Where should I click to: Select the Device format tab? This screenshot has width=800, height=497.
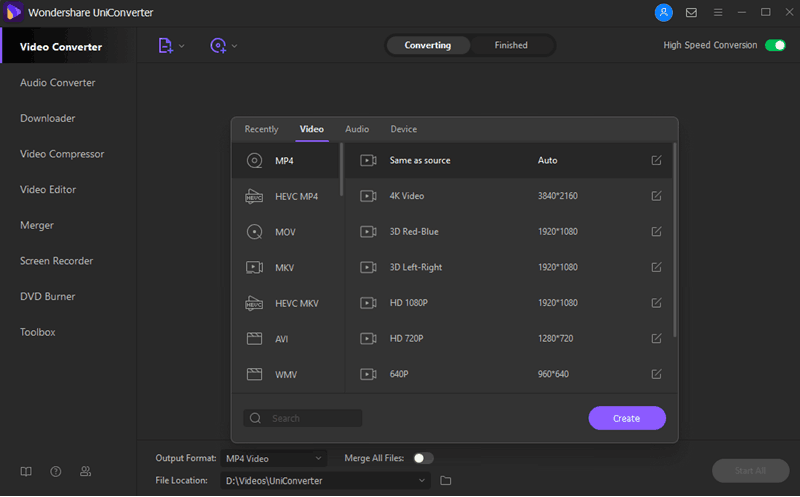(404, 129)
